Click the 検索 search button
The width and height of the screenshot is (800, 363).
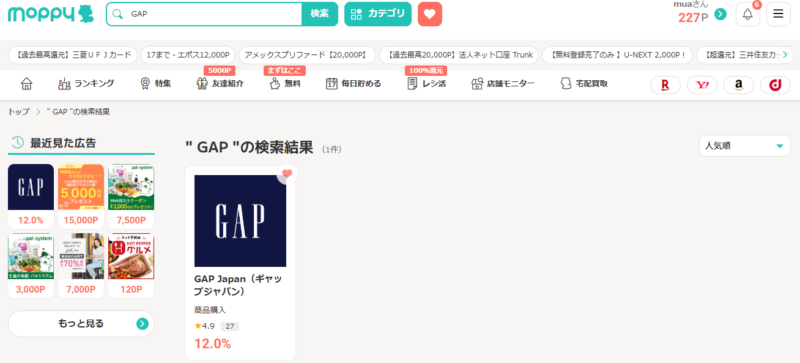320,14
